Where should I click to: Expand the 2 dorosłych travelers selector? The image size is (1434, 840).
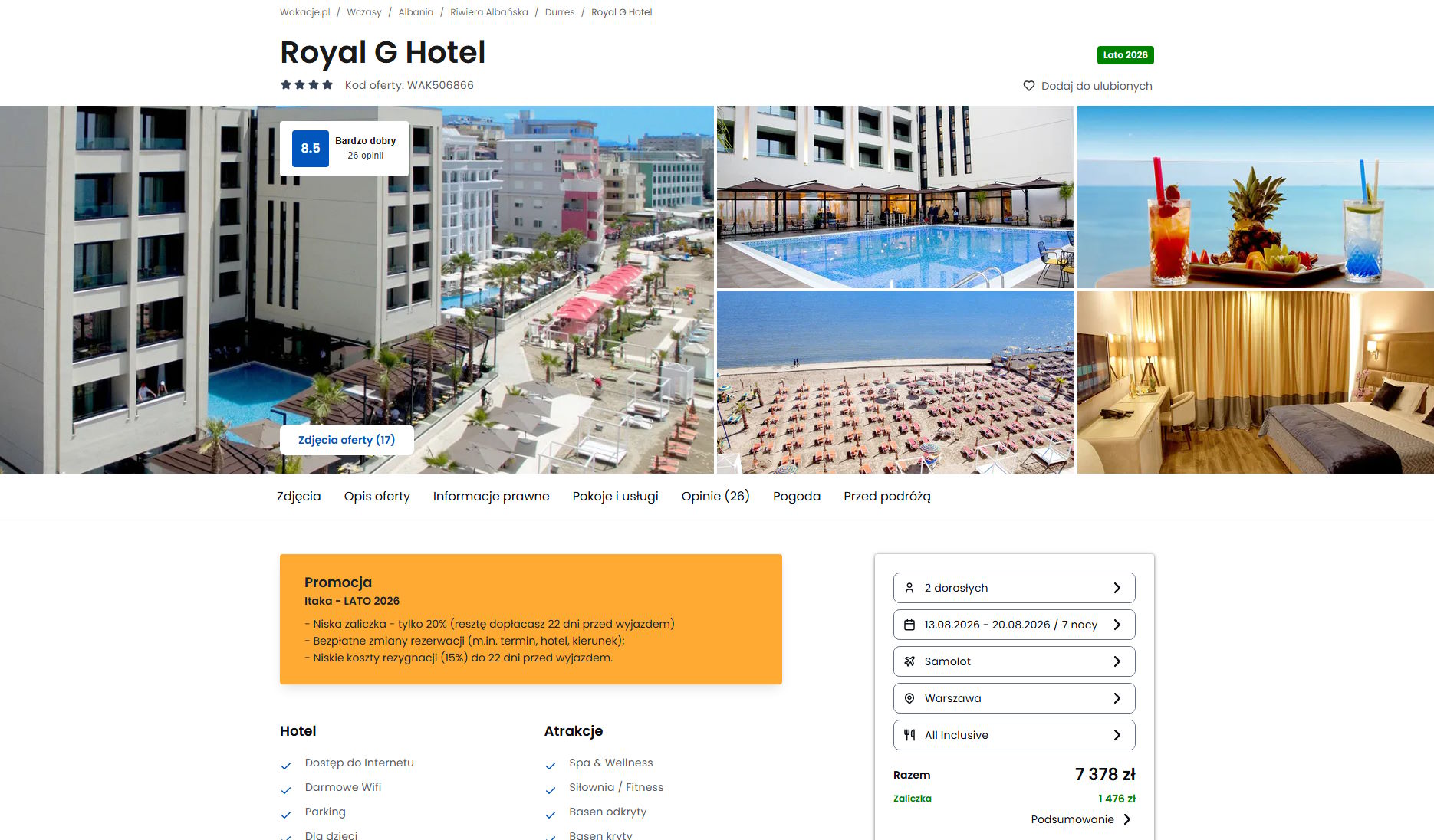click(x=1014, y=588)
